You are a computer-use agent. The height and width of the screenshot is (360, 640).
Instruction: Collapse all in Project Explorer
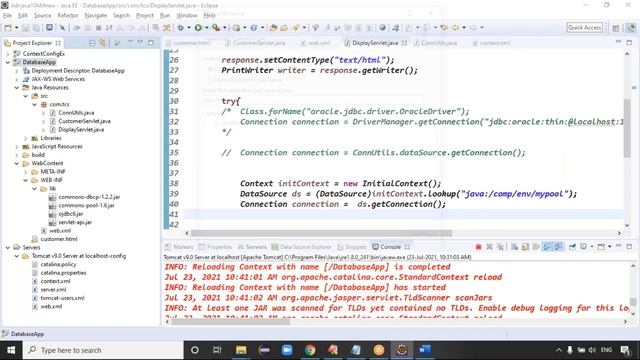point(92,43)
